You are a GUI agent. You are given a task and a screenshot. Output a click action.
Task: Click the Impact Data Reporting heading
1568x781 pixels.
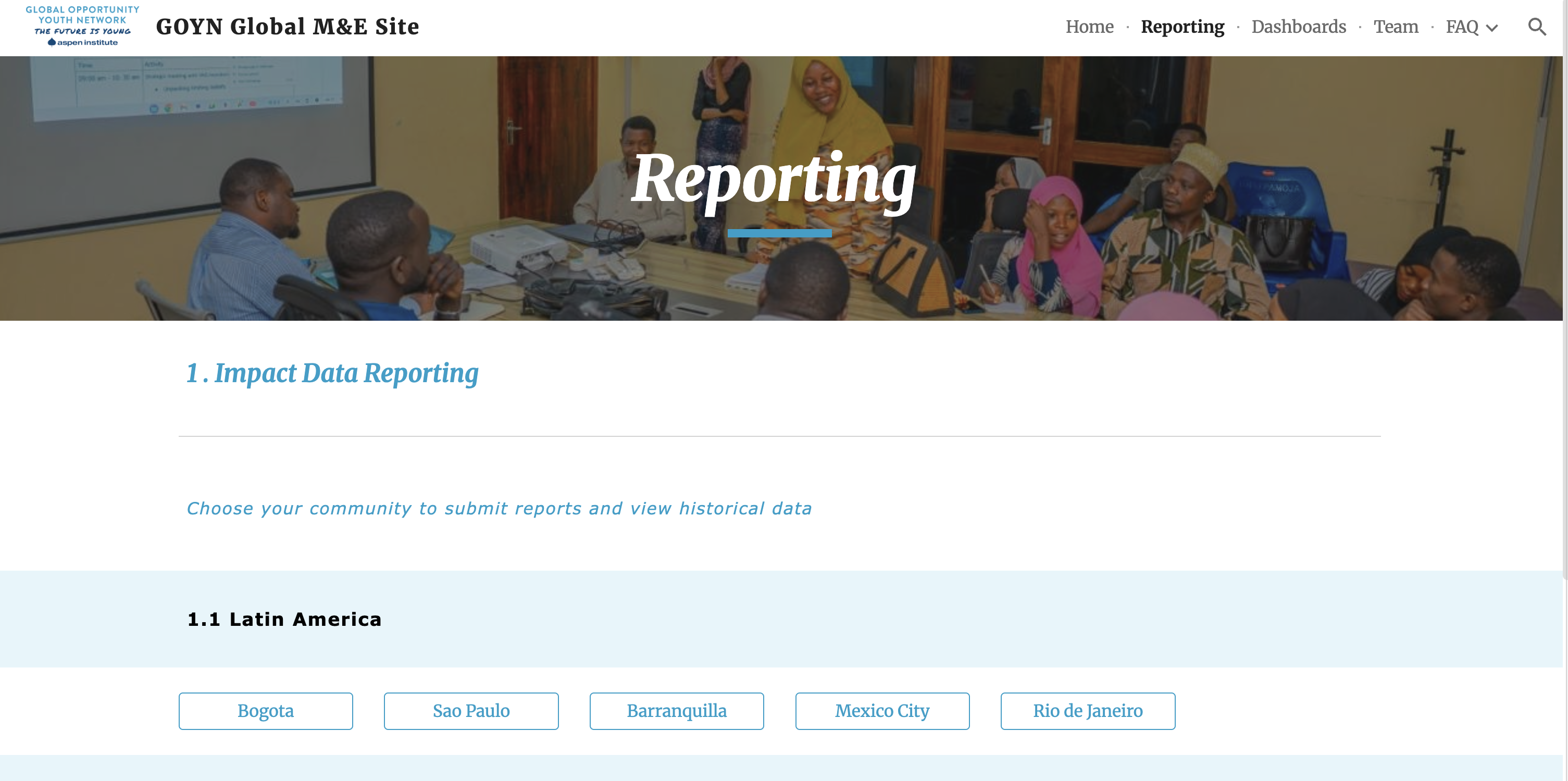coord(332,373)
